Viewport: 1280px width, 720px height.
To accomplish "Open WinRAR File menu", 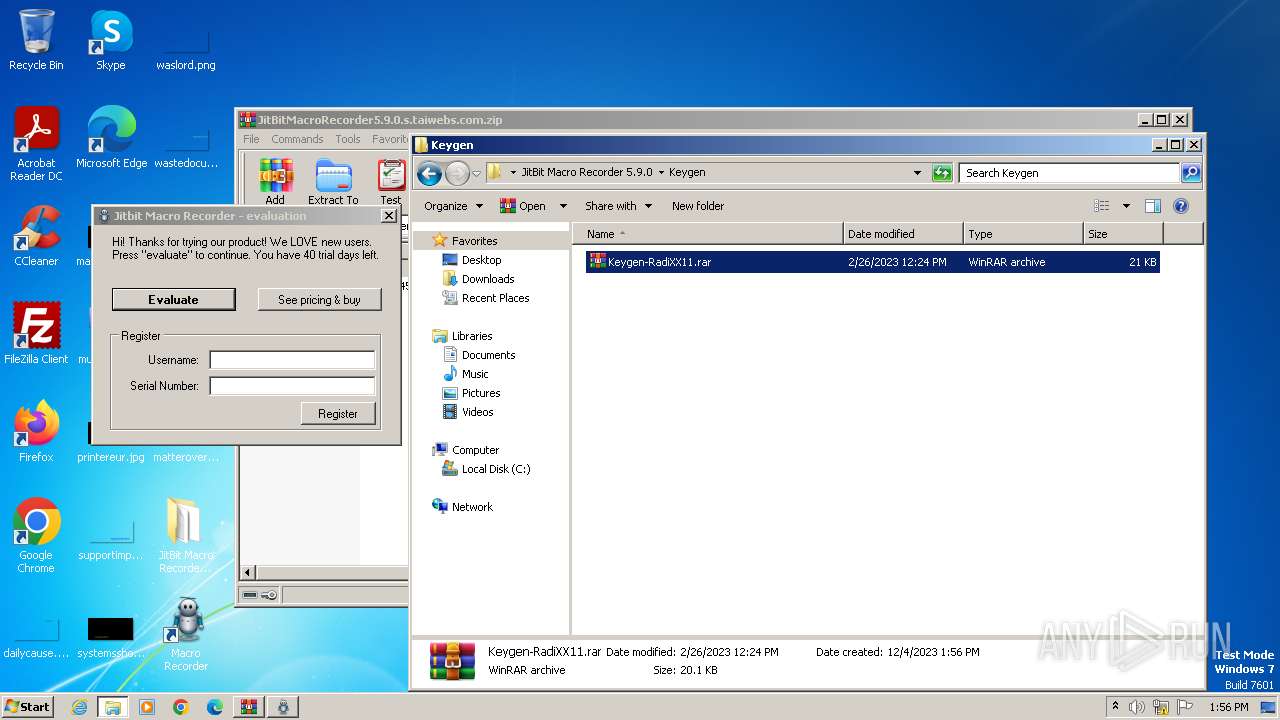I will tap(251, 139).
